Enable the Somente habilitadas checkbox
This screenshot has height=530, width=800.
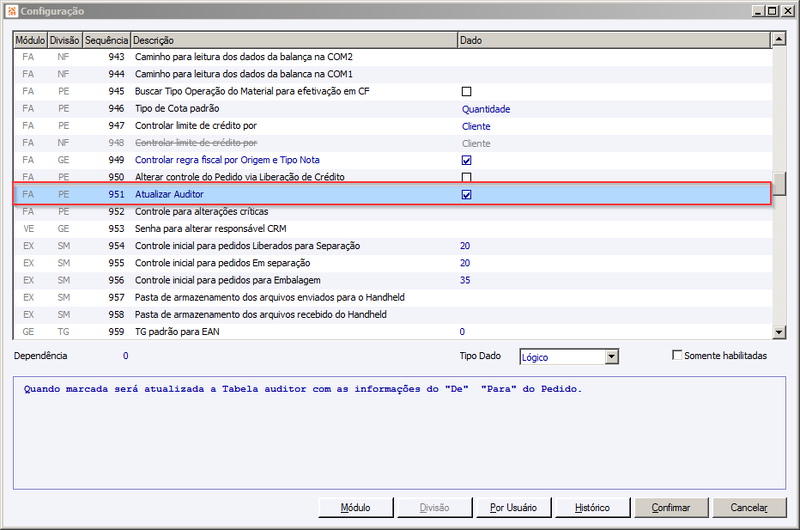point(677,355)
